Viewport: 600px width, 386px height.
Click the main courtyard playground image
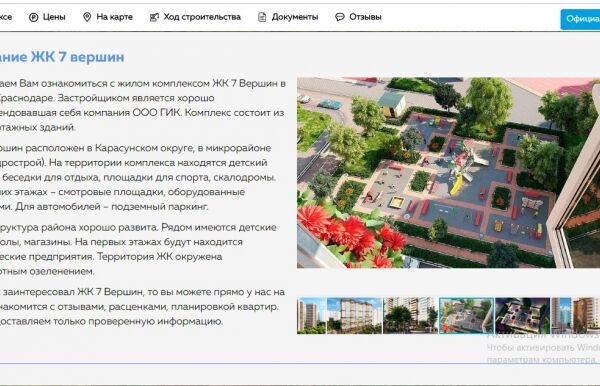pyautogui.click(x=448, y=173)
